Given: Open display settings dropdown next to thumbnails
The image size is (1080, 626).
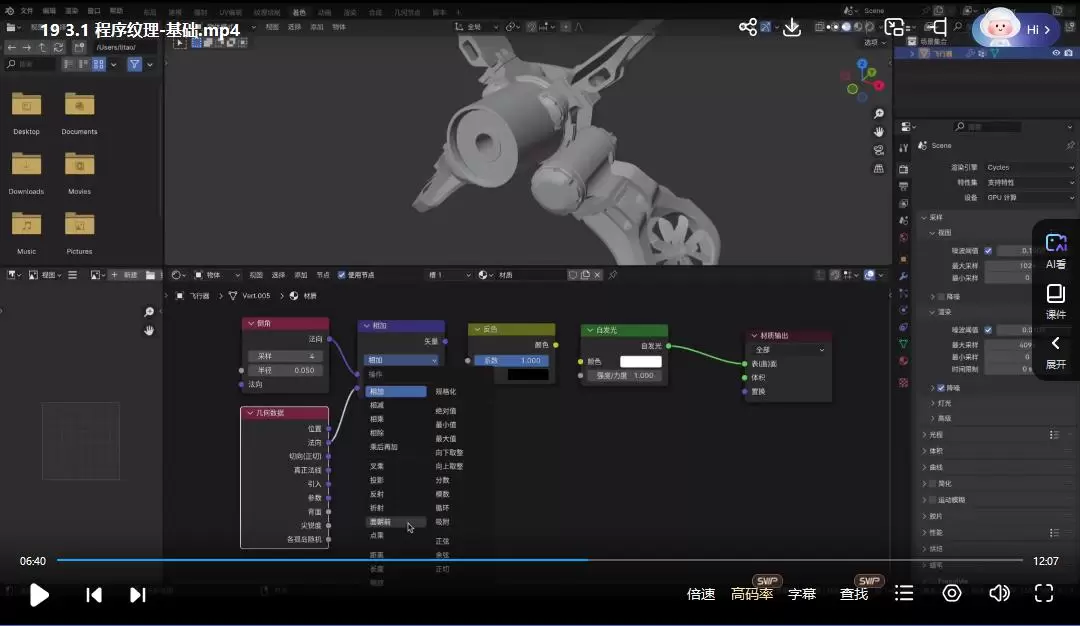Looking at the screenshot, I should click(114, 64).
